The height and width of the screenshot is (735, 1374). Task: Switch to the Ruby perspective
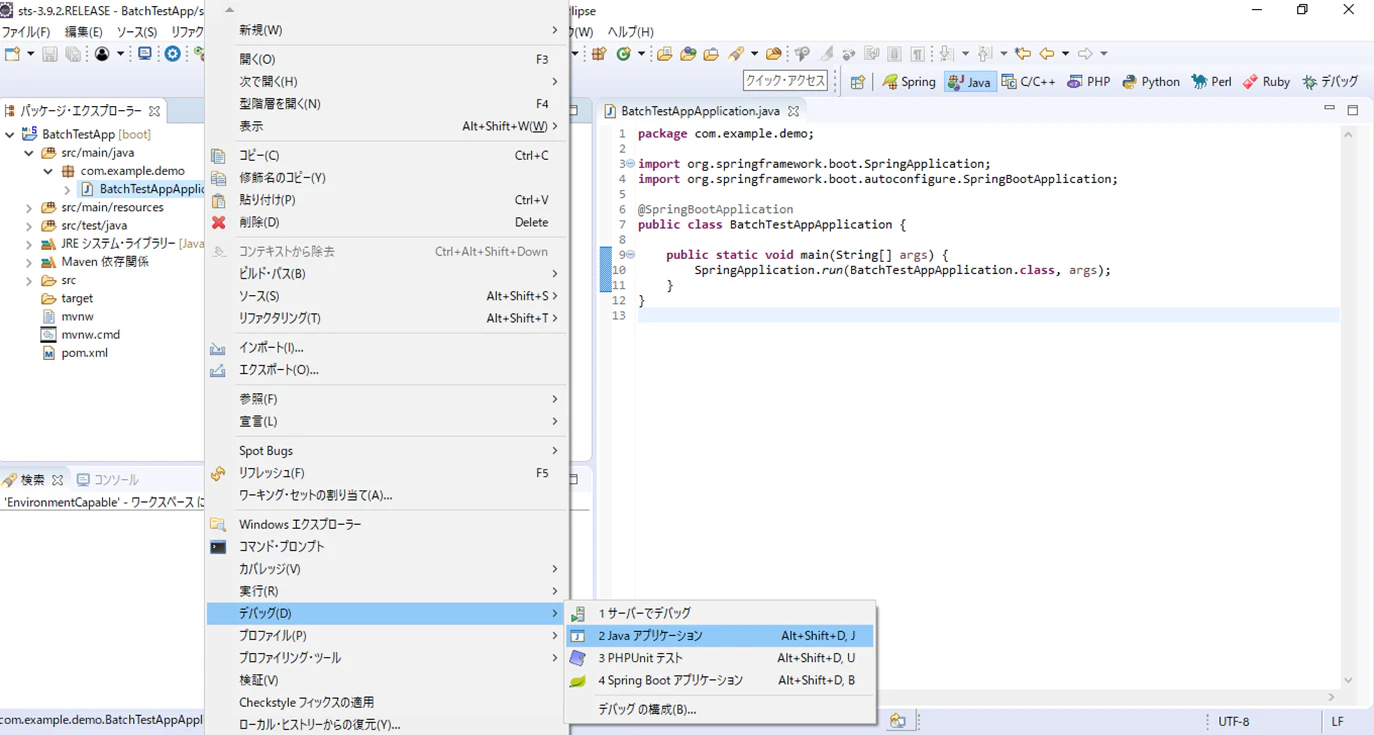1267,82
